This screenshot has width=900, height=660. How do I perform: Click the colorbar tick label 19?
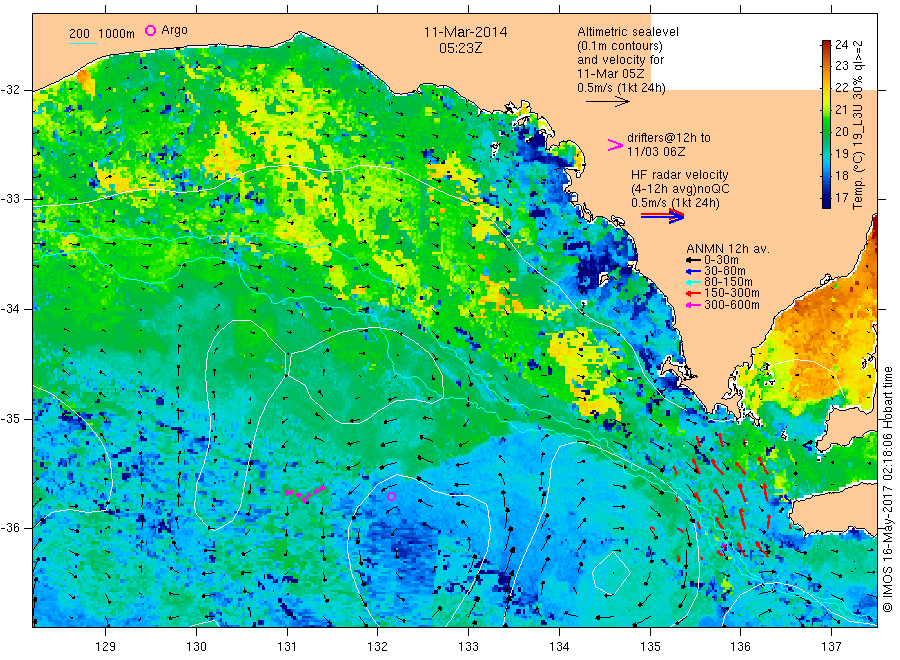tap(841, 153)
